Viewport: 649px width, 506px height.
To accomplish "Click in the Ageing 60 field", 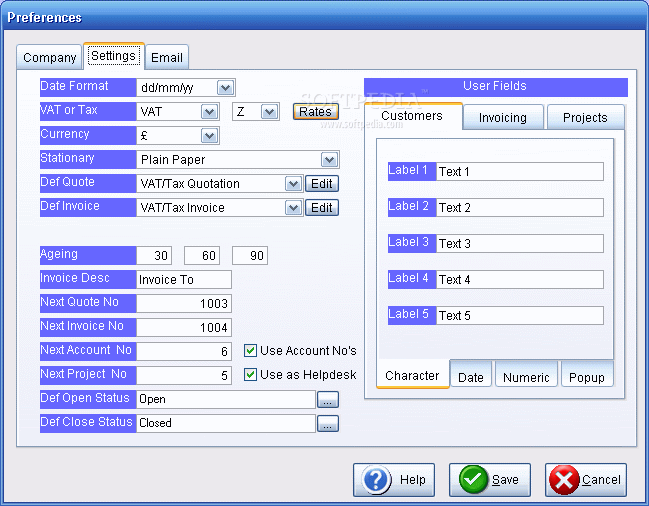I will point(202,256).
